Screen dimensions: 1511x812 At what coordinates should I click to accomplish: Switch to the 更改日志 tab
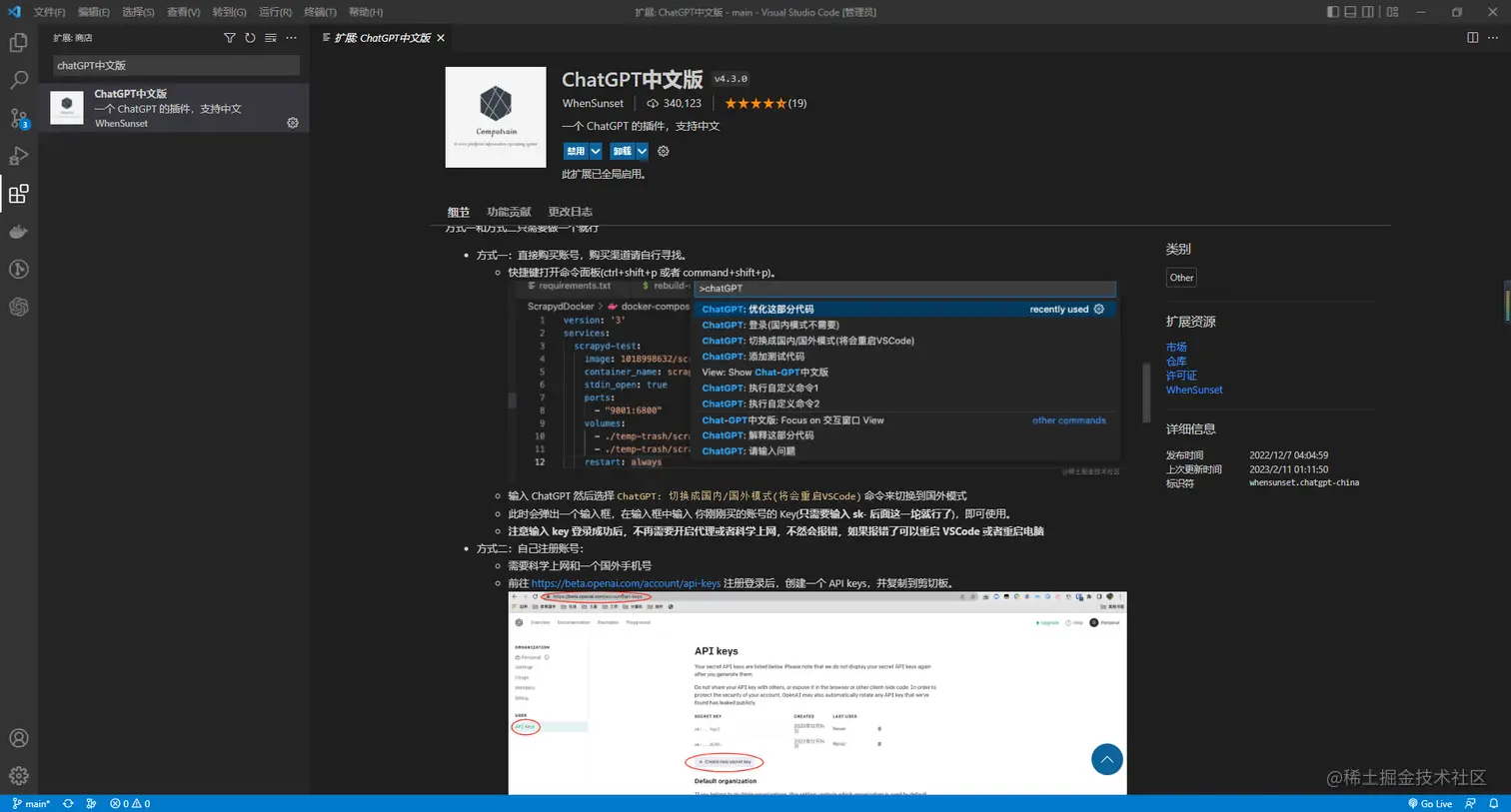pyautogui.click(x=570, y=212)
